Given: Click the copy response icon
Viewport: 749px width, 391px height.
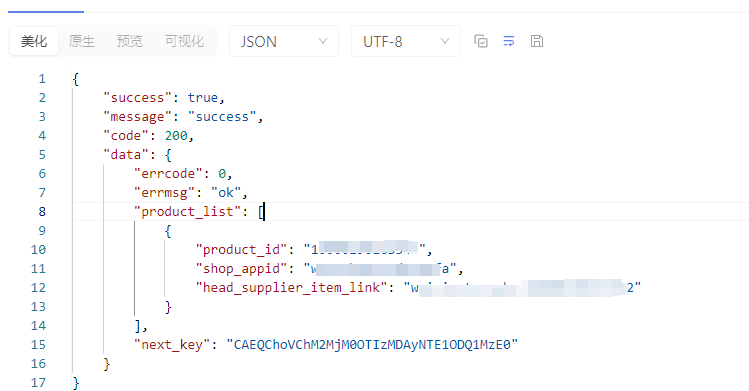Looking at the screenshot, I should click(x=481, y=42).
